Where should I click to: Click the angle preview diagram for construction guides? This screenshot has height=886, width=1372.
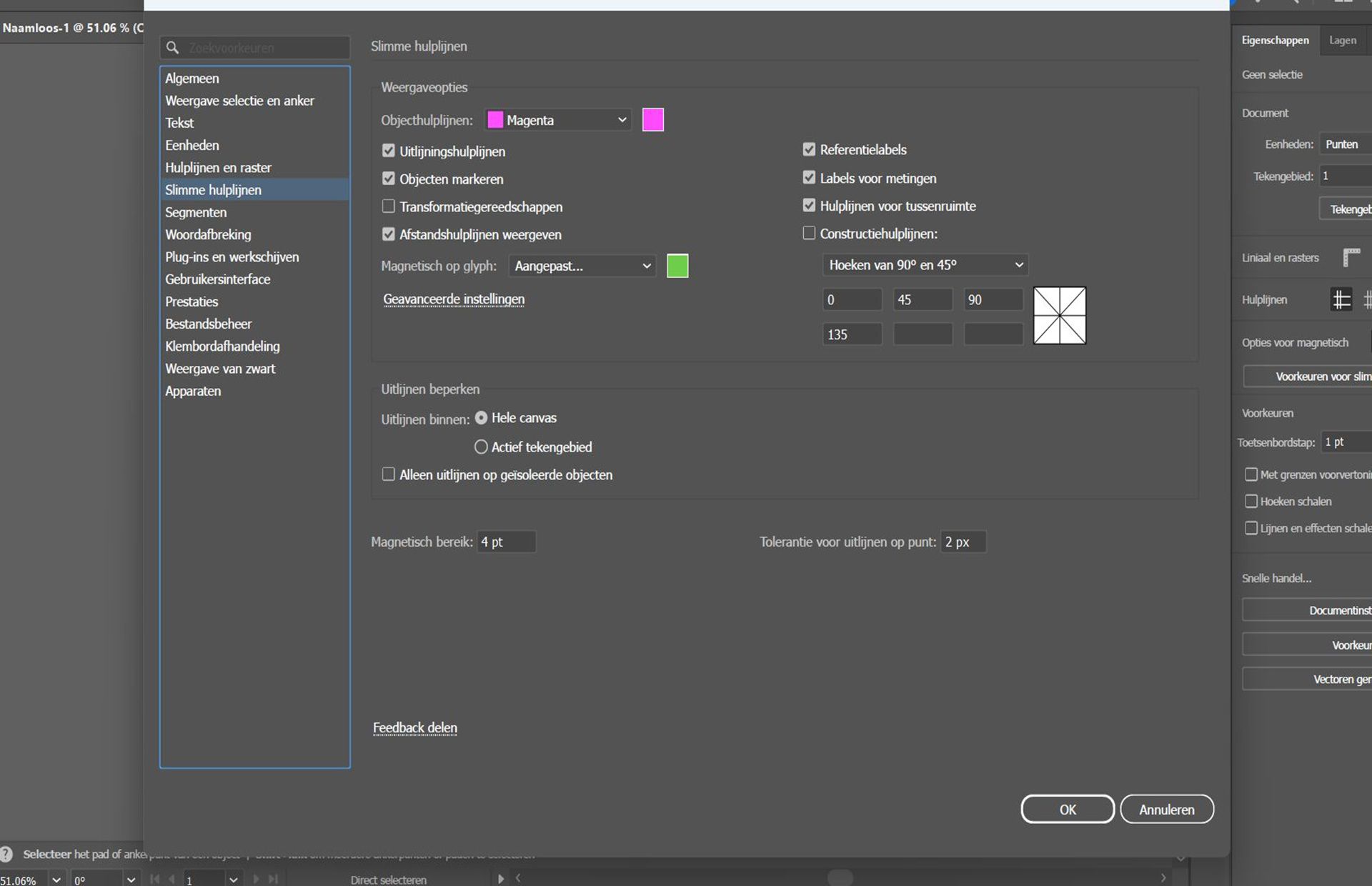[x=1059, y=316]
